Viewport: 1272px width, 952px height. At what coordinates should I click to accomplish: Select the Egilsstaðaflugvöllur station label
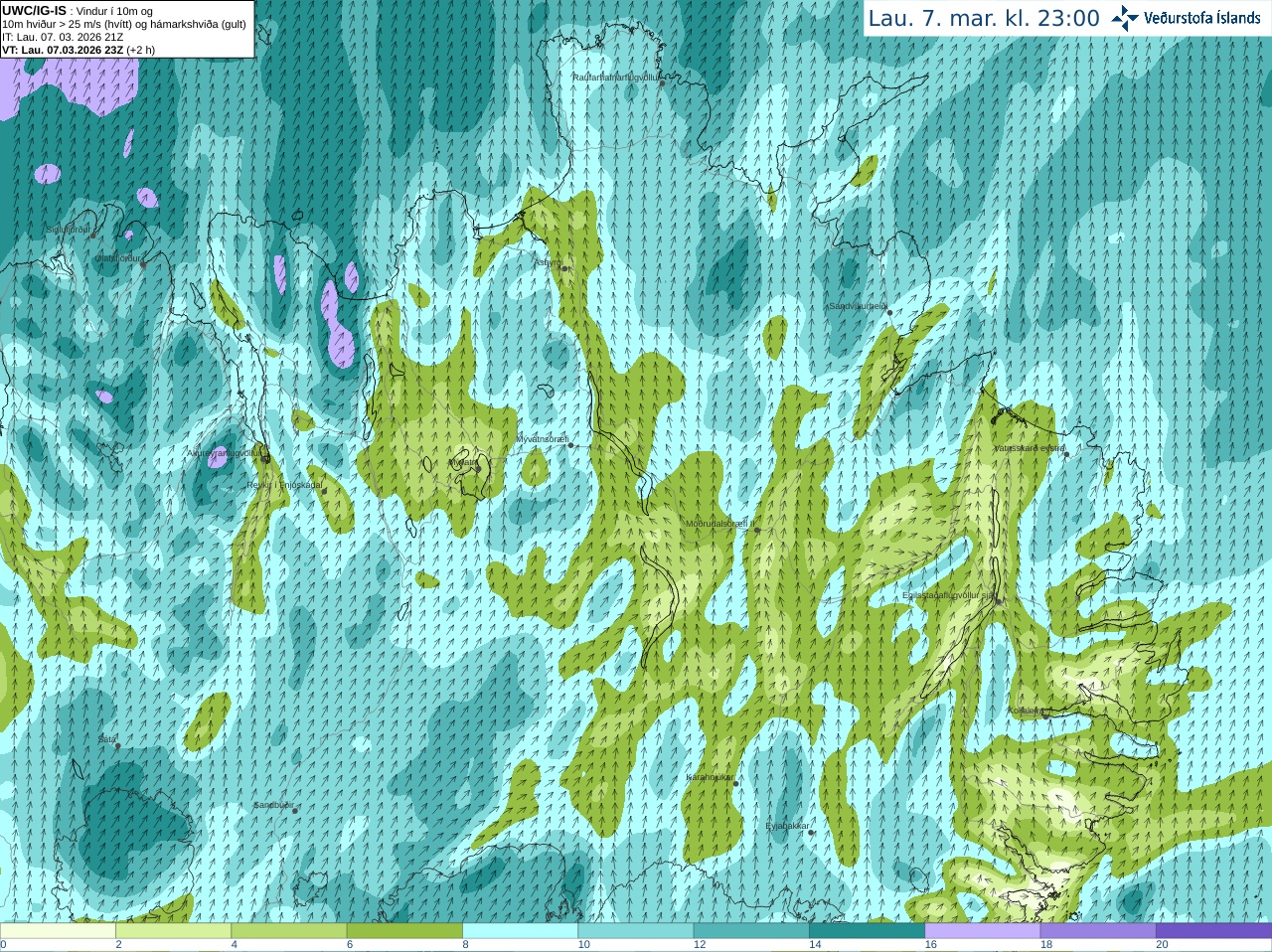(948, 595)
